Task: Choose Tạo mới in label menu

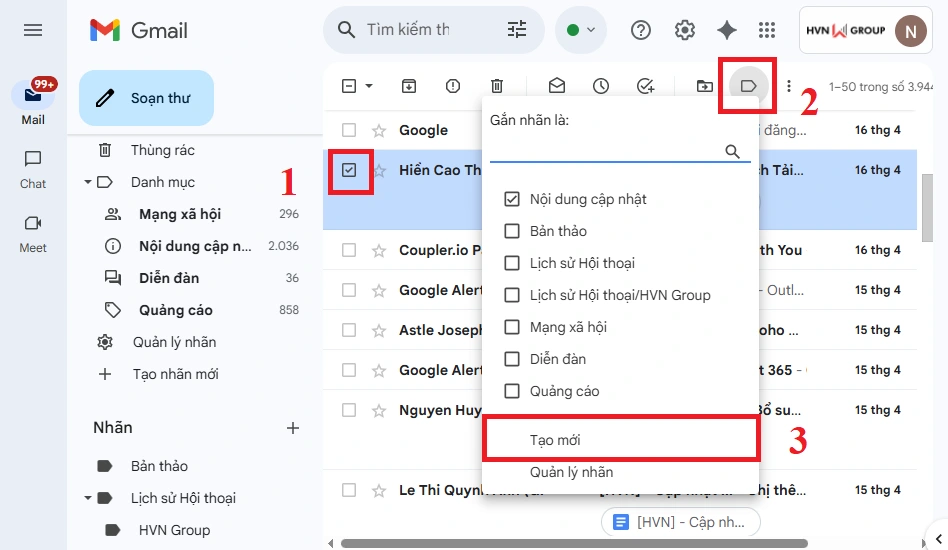Action: (x=555, y=440)
